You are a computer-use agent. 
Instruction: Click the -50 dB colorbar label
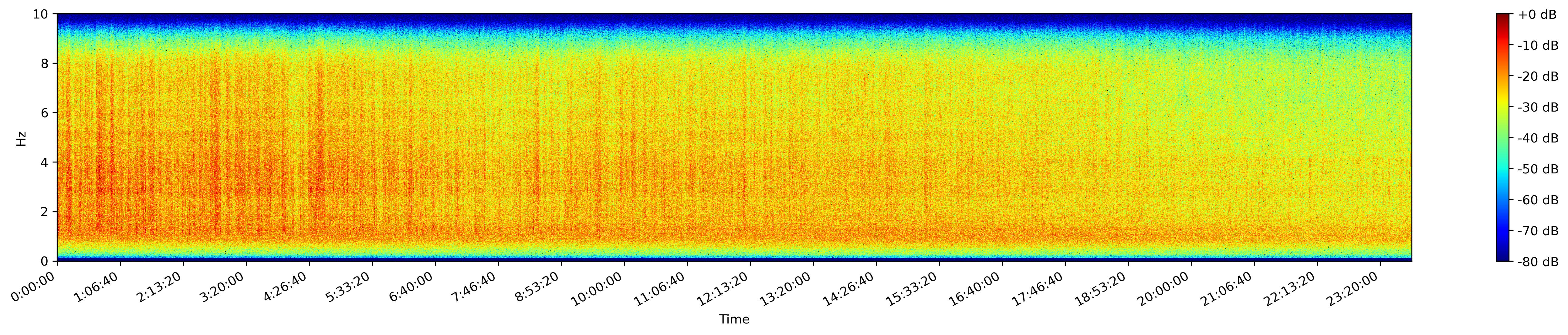(1538, 170)
